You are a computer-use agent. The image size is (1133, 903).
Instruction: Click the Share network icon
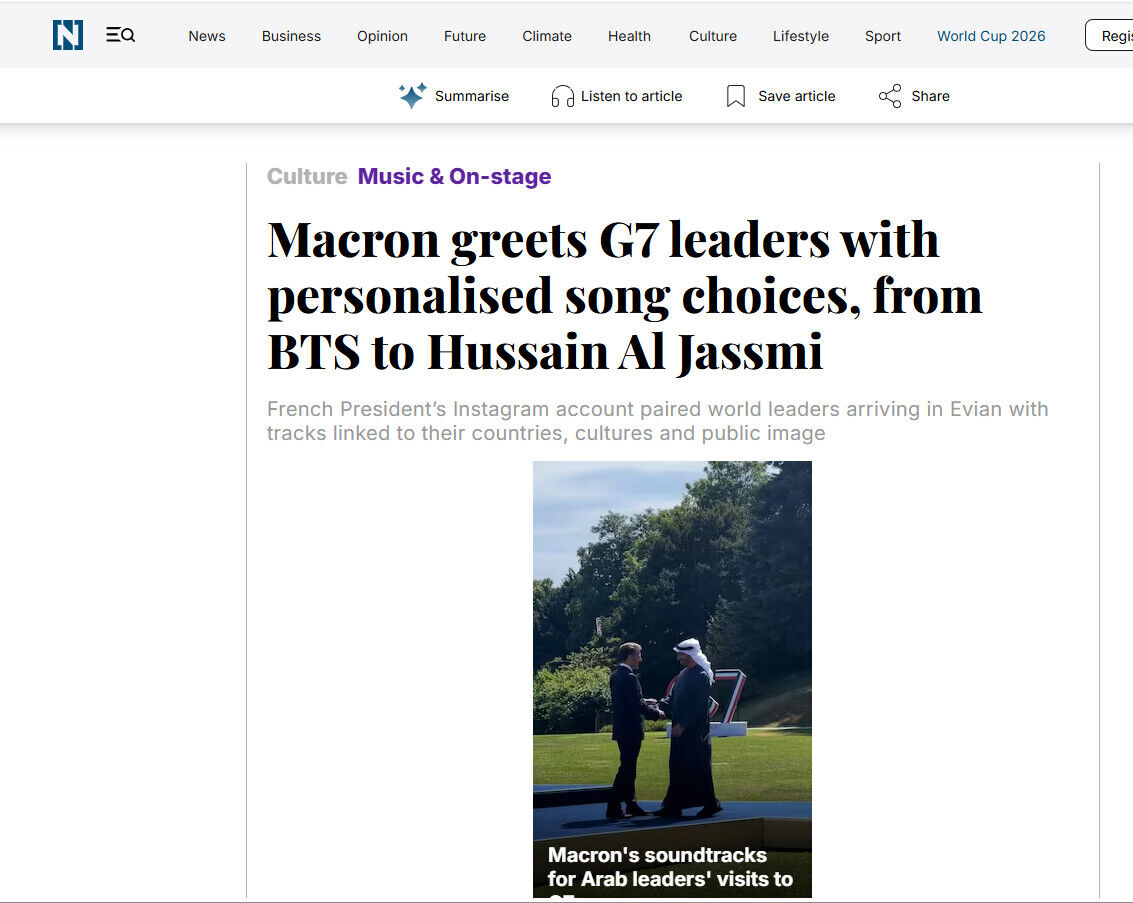click(889, 96)
